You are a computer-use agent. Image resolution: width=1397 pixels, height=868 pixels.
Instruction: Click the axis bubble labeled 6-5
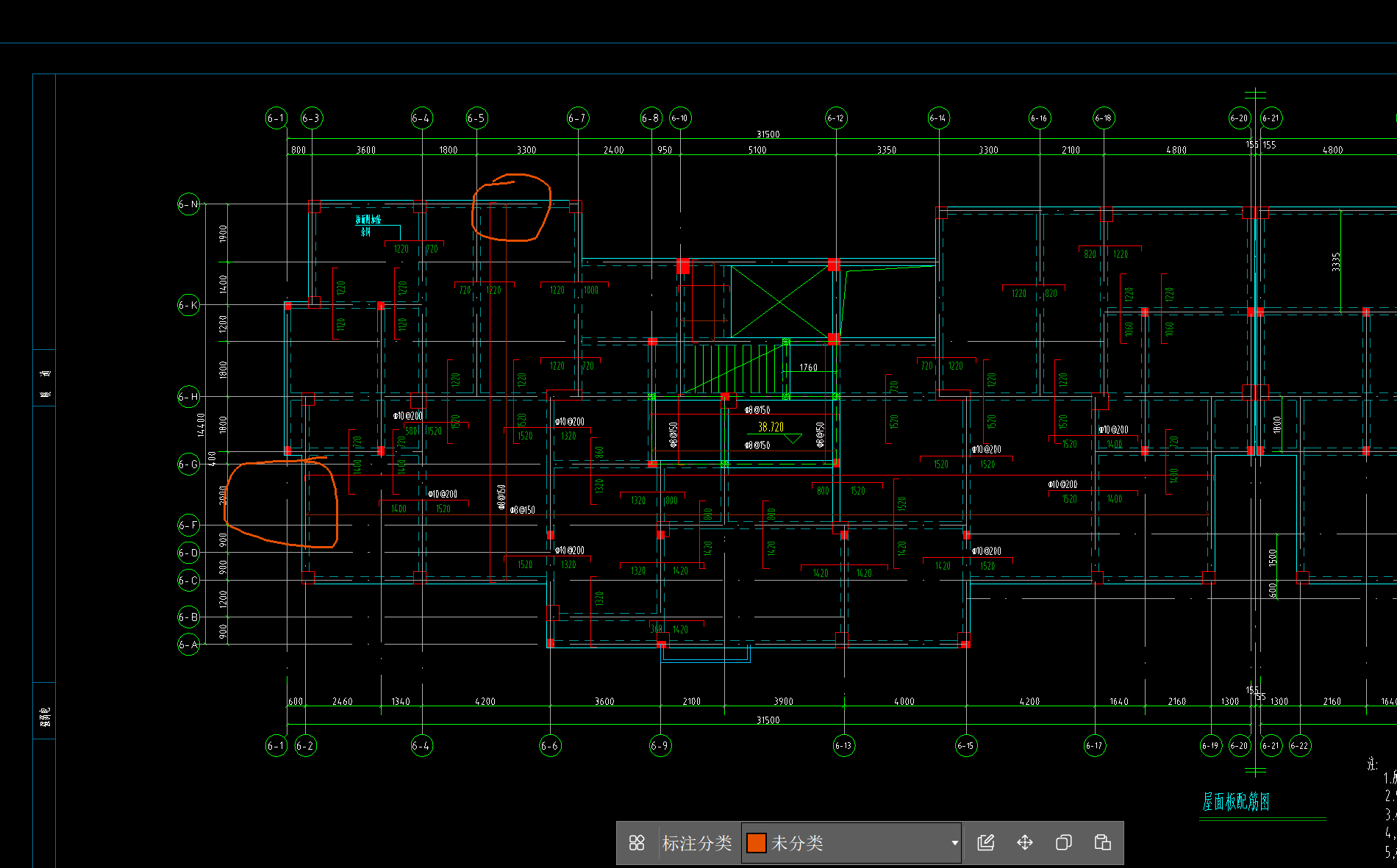(x=476, y=118)
